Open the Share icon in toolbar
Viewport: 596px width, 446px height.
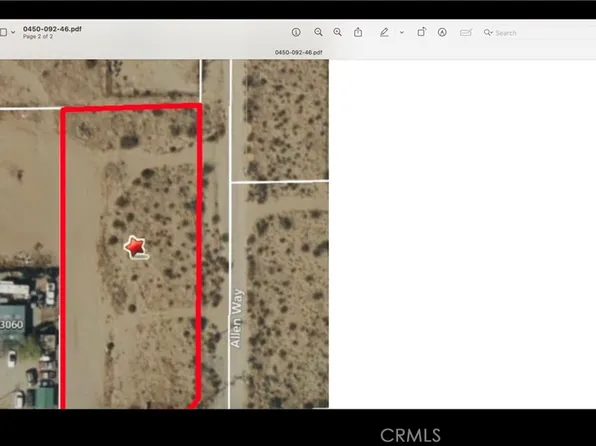(x=358, y=32)
